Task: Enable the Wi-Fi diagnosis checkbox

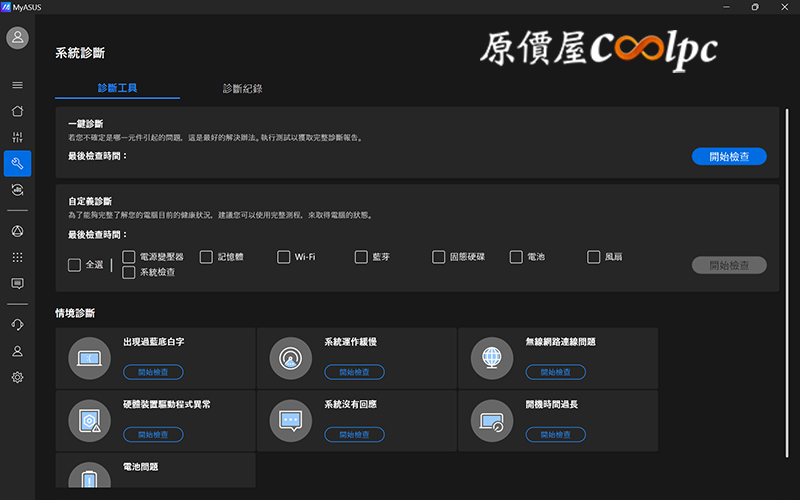Action: coord(284,257)
